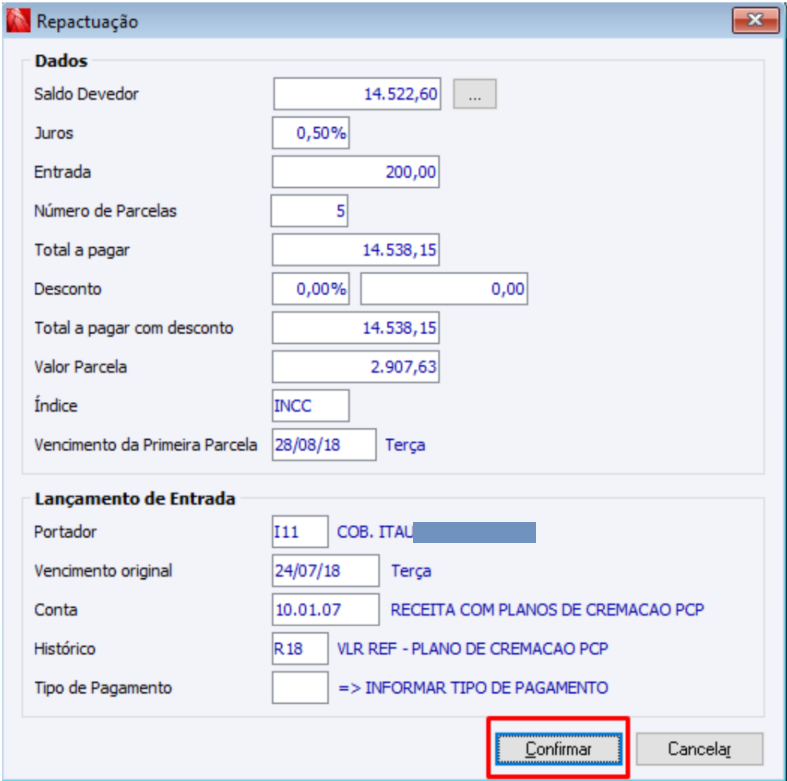787x781 pixels.
Task: Edit Vencimento da Primeira Parcela date 28/08/18
Action: (324, 445)
